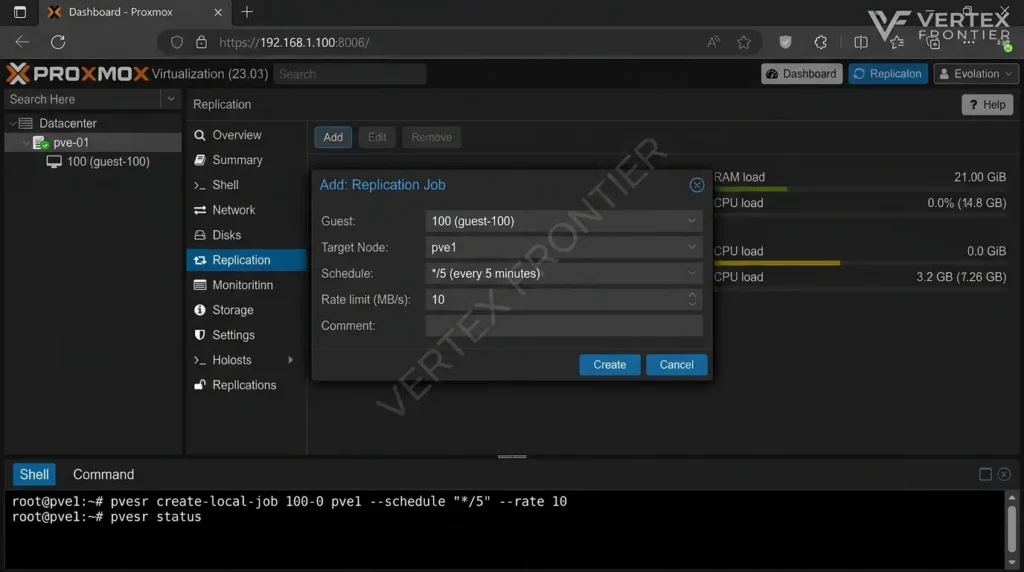Switch to the Shell tab
This screenshot has width=1024, height=572.
[x=34, y=474]
